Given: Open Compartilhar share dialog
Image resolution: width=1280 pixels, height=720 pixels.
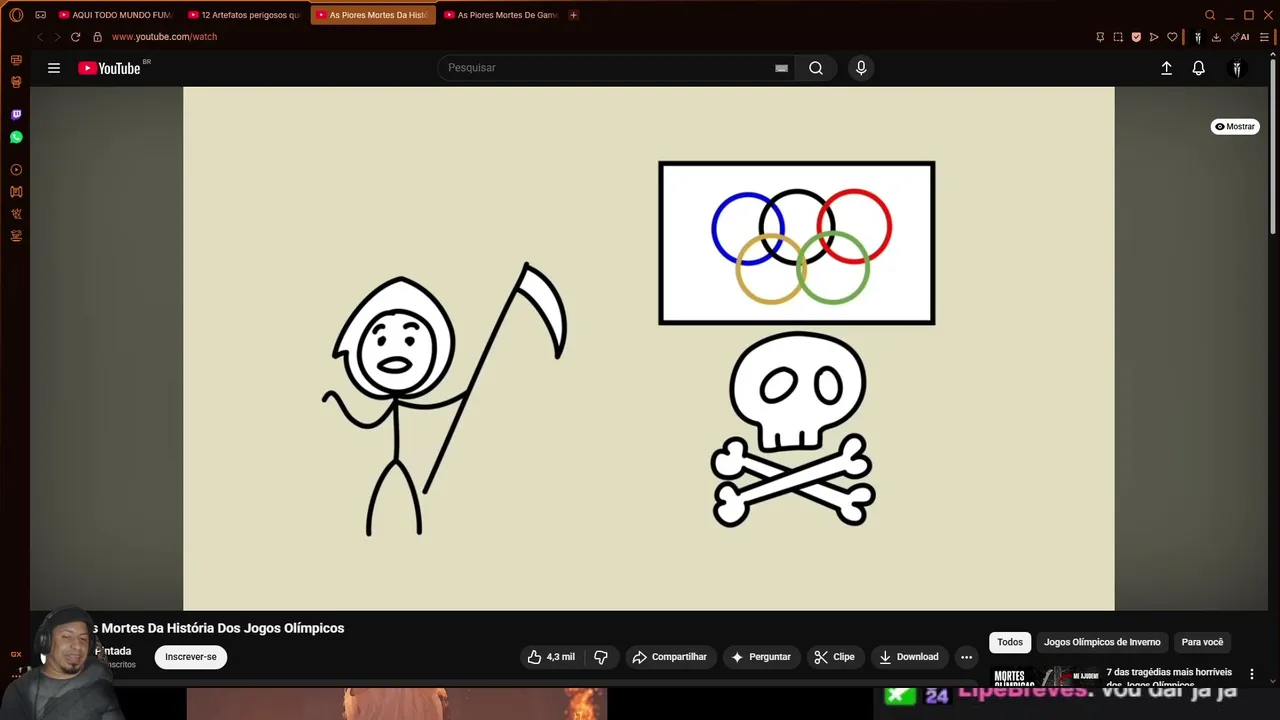Looking at the screenshot, I should (x=670, y=657).
